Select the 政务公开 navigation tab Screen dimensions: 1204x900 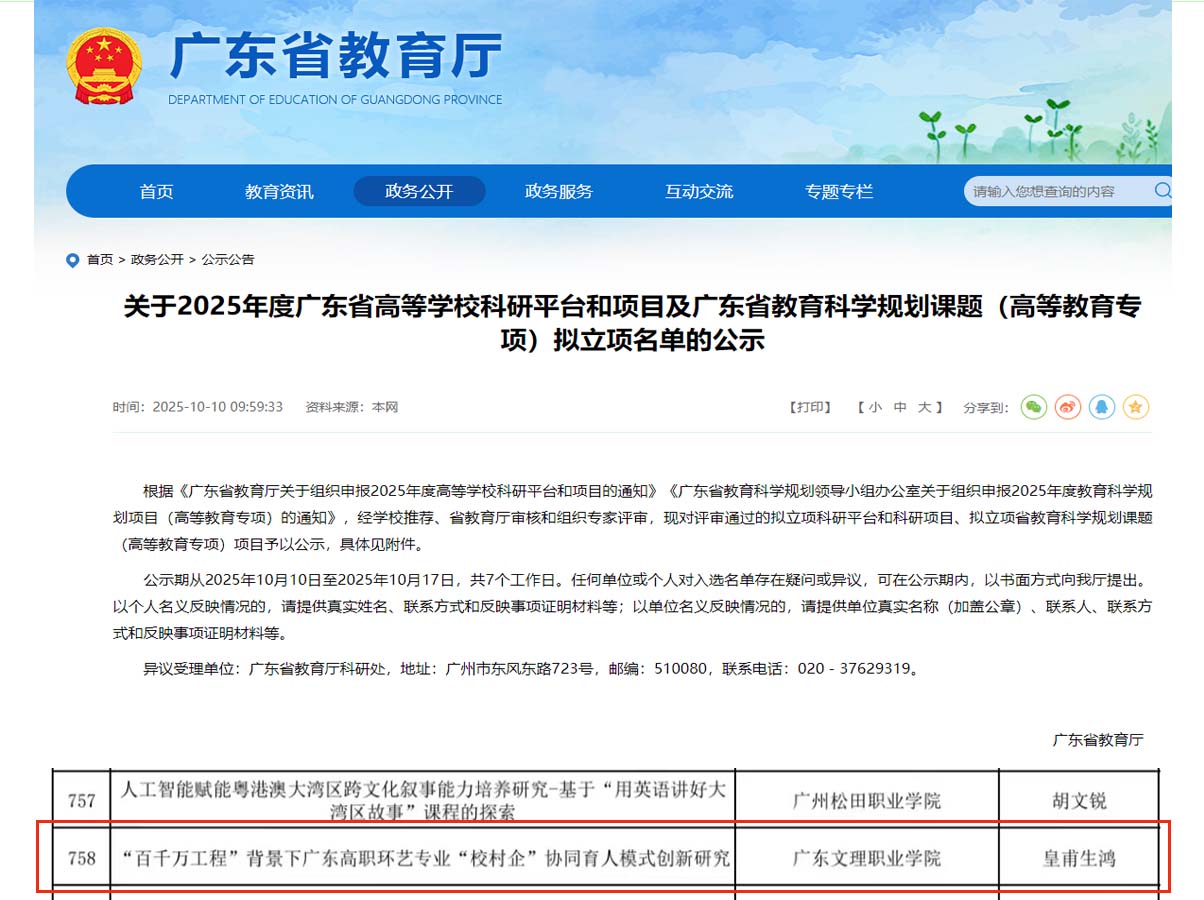(x=419, y=191)
